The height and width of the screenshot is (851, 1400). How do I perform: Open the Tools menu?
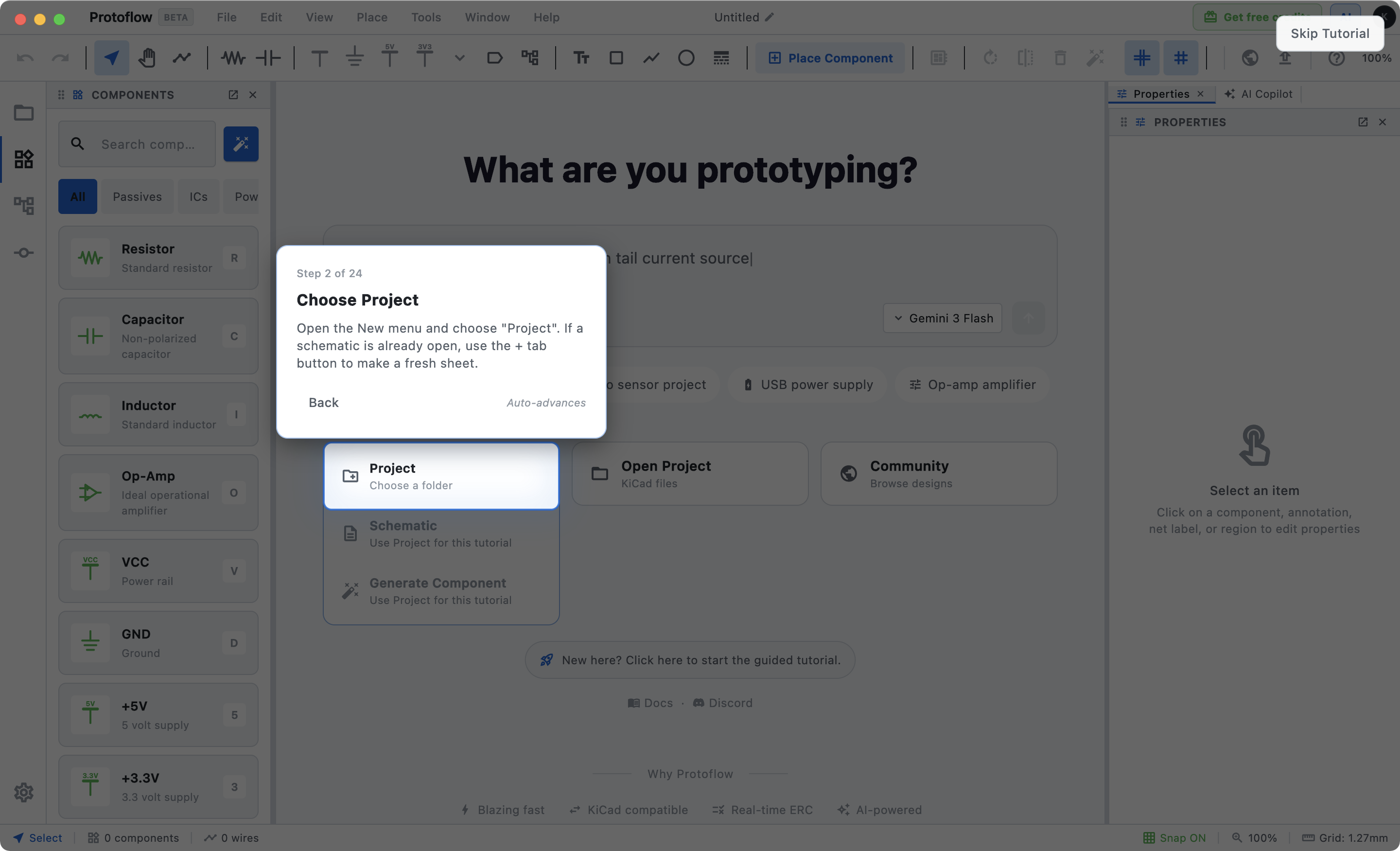click(426, 17)
